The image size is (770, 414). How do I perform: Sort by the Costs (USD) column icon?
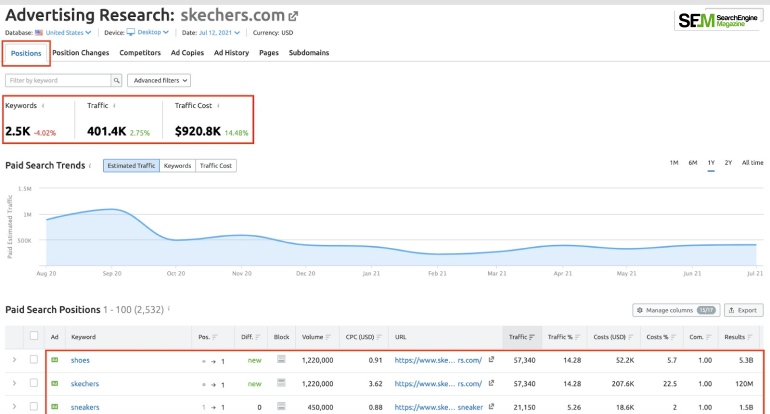pyautogui.click(x=631, y=337)
